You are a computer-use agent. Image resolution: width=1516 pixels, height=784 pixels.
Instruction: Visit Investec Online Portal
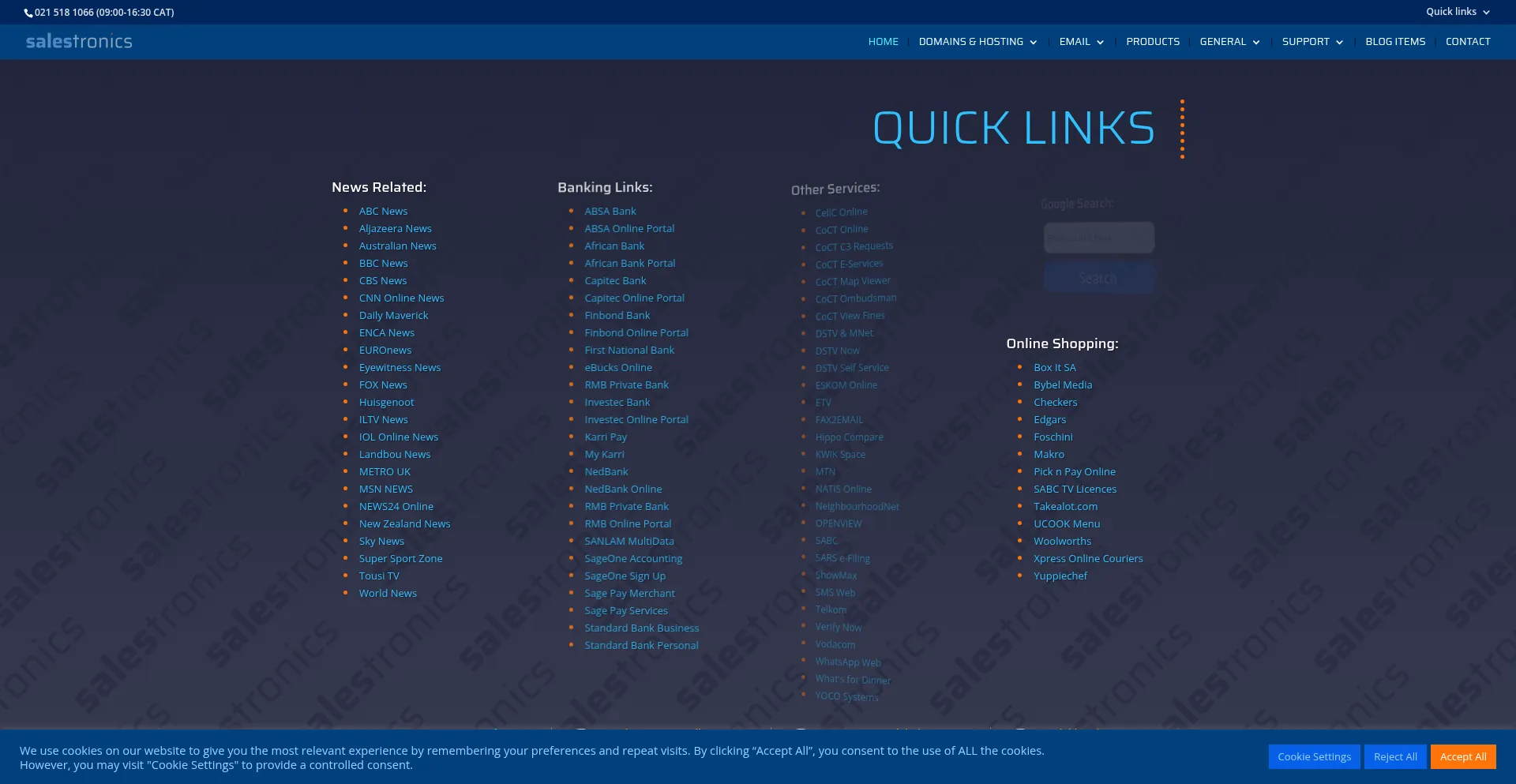[x=636, y=420]
